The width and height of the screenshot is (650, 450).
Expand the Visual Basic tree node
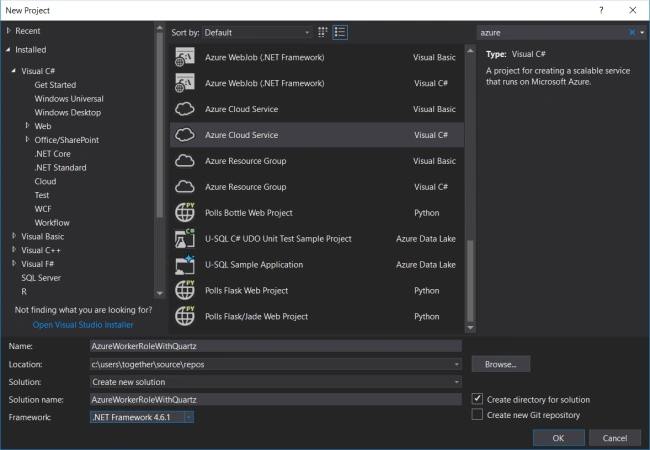(14, 236)
